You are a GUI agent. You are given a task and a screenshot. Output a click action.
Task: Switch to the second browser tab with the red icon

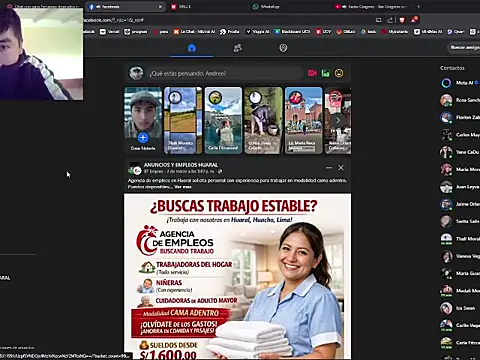(182, 7)
